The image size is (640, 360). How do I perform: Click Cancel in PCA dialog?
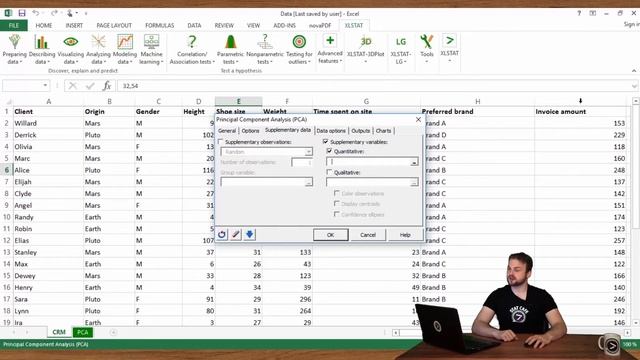(368, 235)
